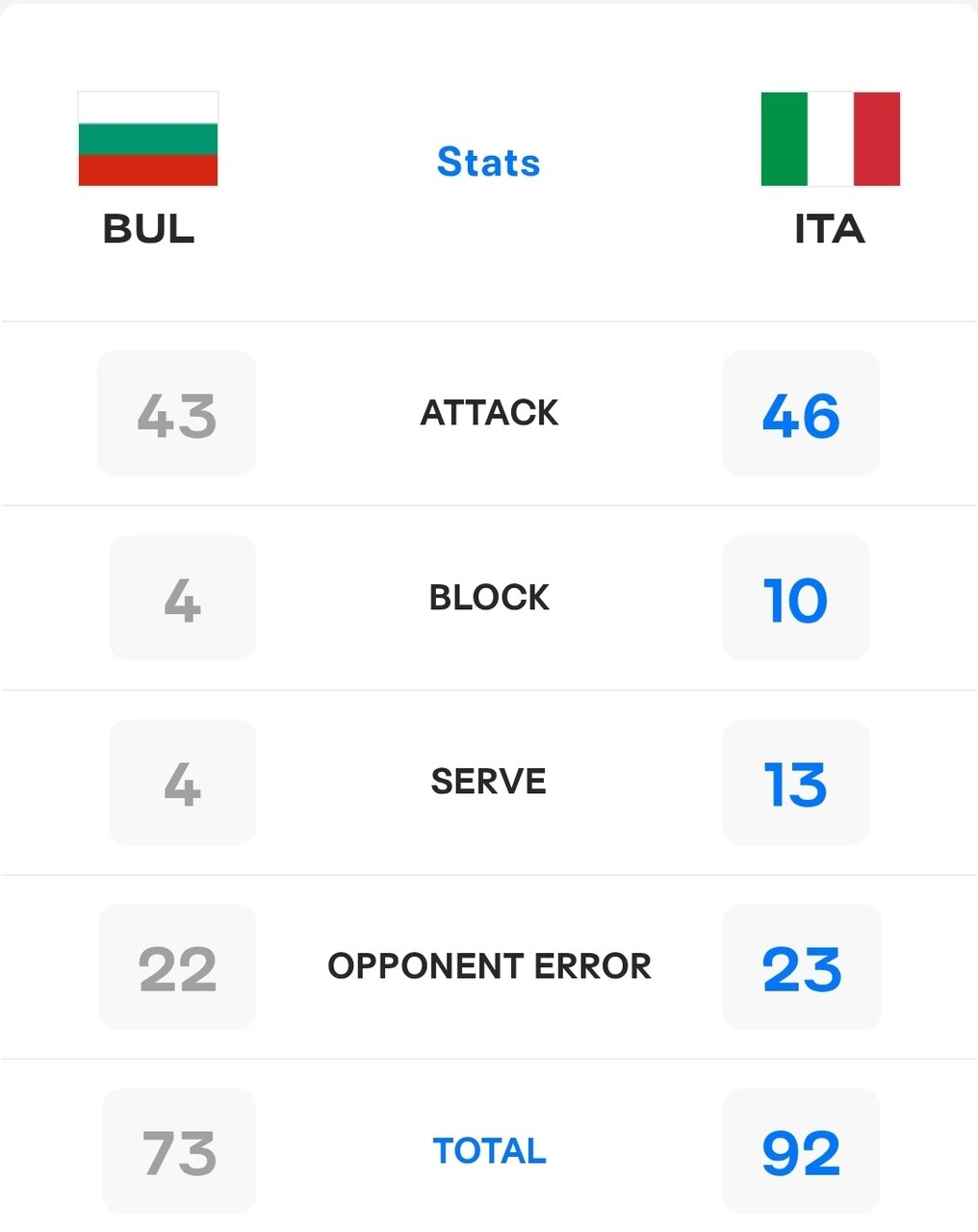Click Bulgaria's total points 73
The width and height of the screenshot is (978, 1232).
click(x=179, y=1151)
